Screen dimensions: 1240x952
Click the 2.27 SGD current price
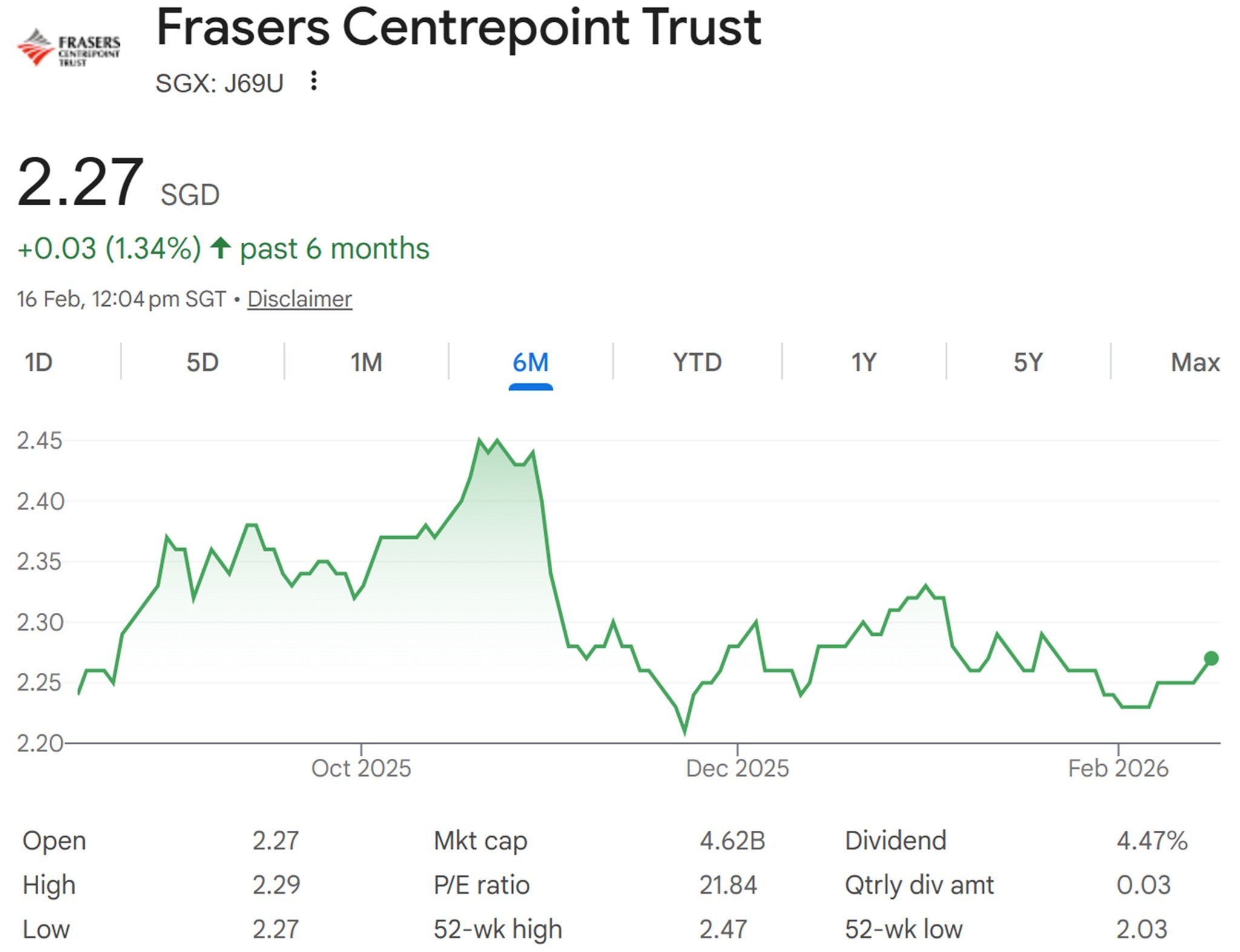[81, 183]
